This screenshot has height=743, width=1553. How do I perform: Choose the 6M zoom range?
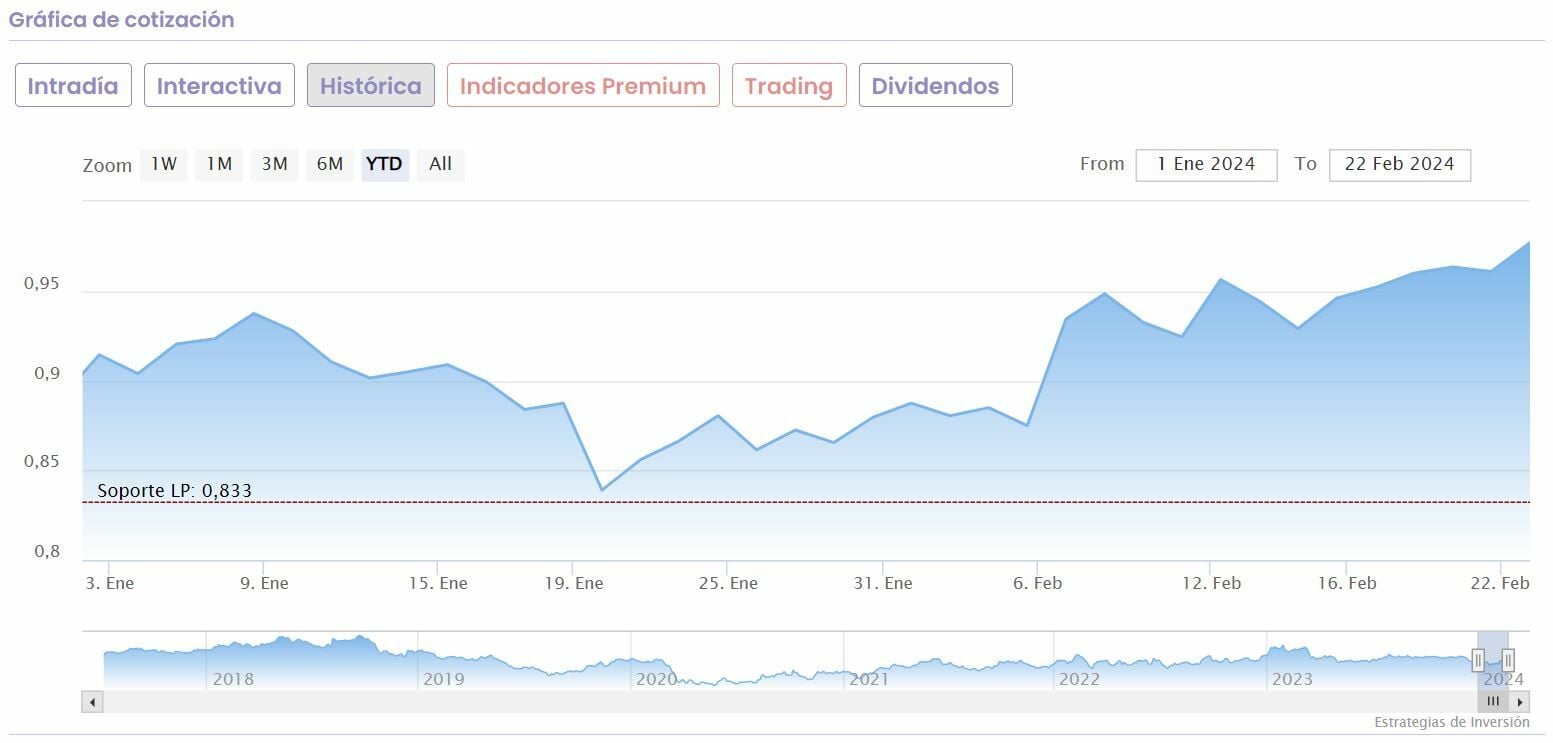[330, 164]
